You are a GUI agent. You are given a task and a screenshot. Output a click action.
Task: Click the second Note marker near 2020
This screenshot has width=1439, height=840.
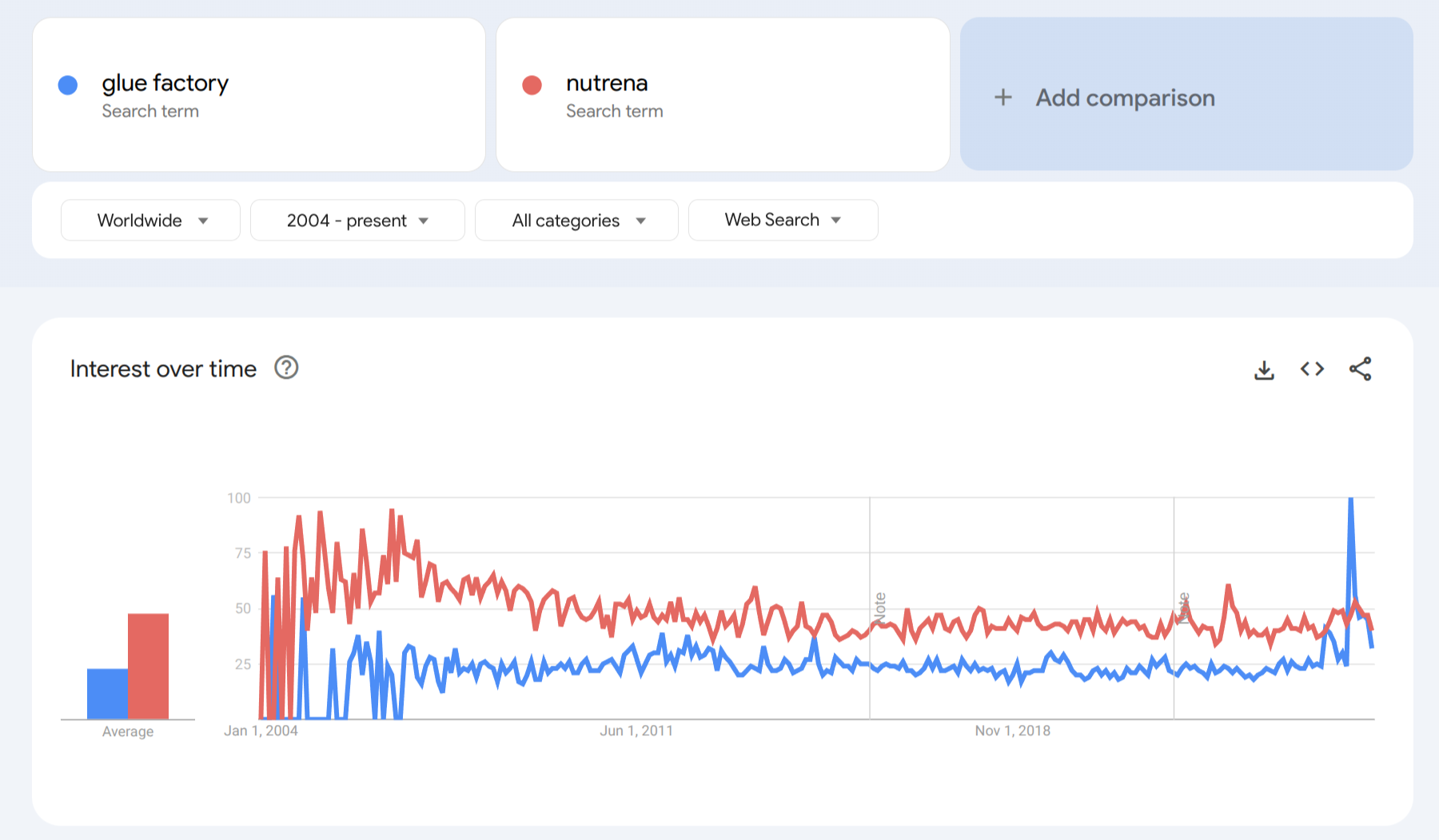pyautogui.click(x=1183, y=607)
